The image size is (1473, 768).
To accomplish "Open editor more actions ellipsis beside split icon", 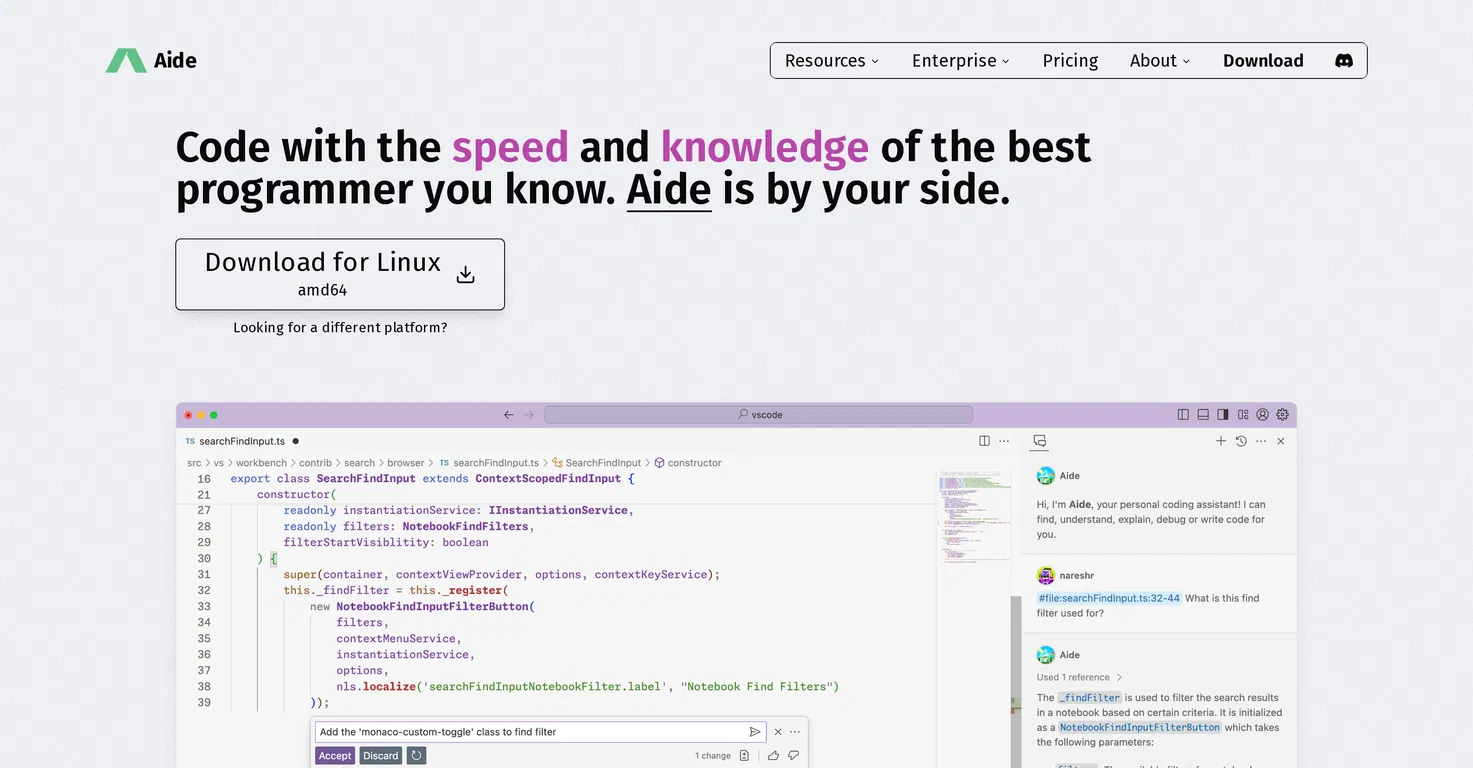I will click(1005, 441).
